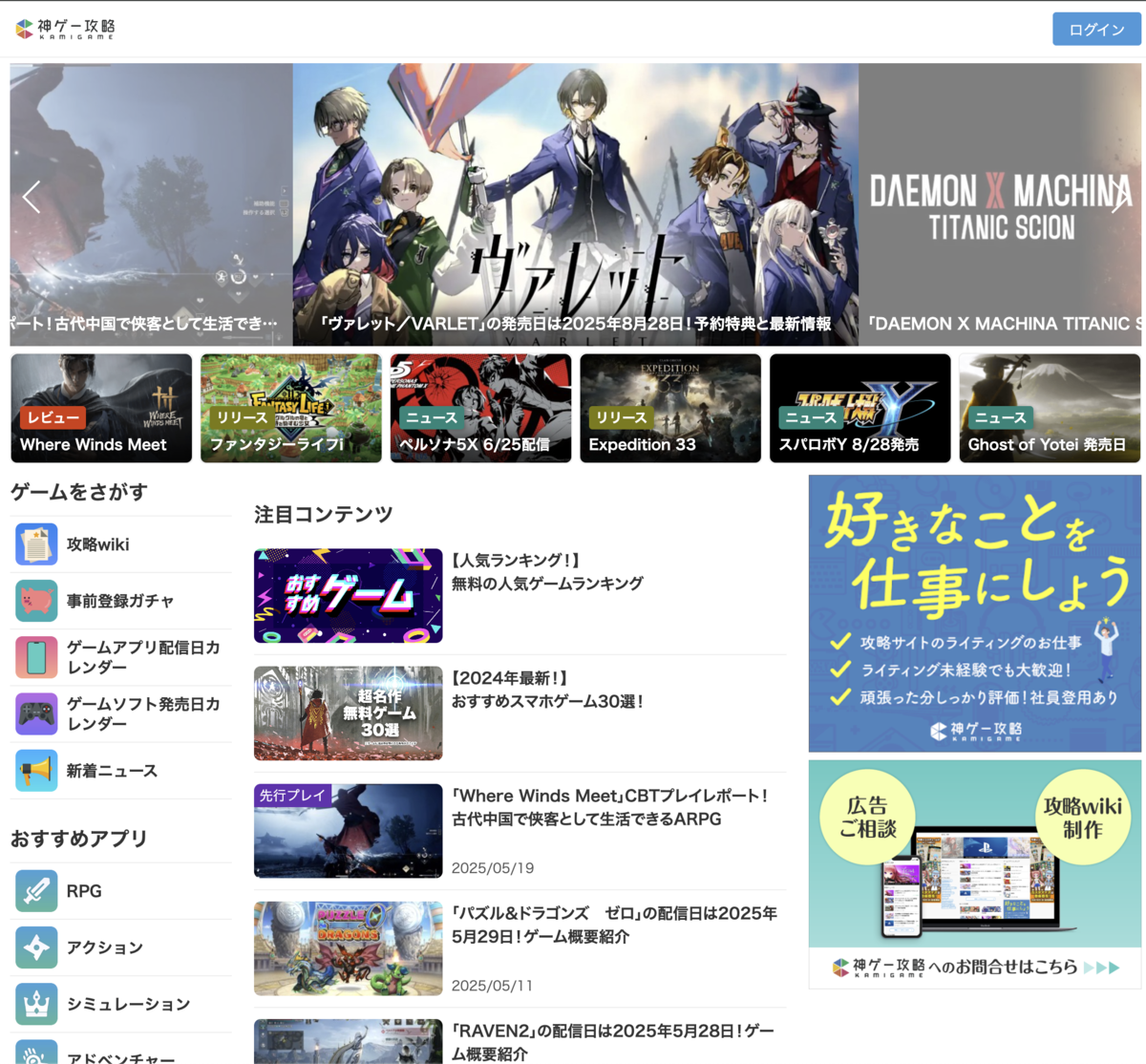This screenshot has height=1064, width=1146.
Task: Click the シミュレーション crown icon
Action: click(36, 1004)
